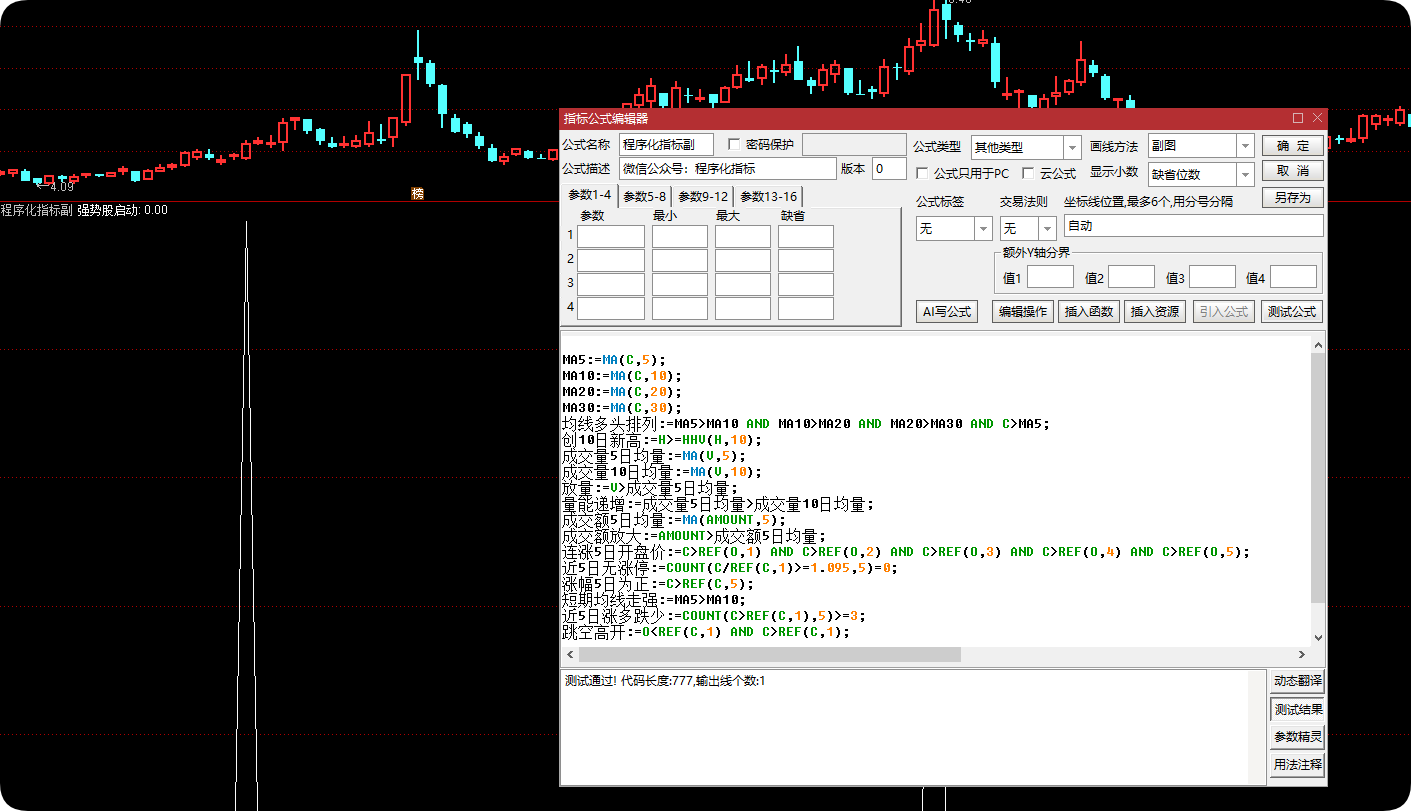Click the 插入函数 button
Image resolution: width=1411 pixels, height=811 pixels.
(x=1089, y=311)
